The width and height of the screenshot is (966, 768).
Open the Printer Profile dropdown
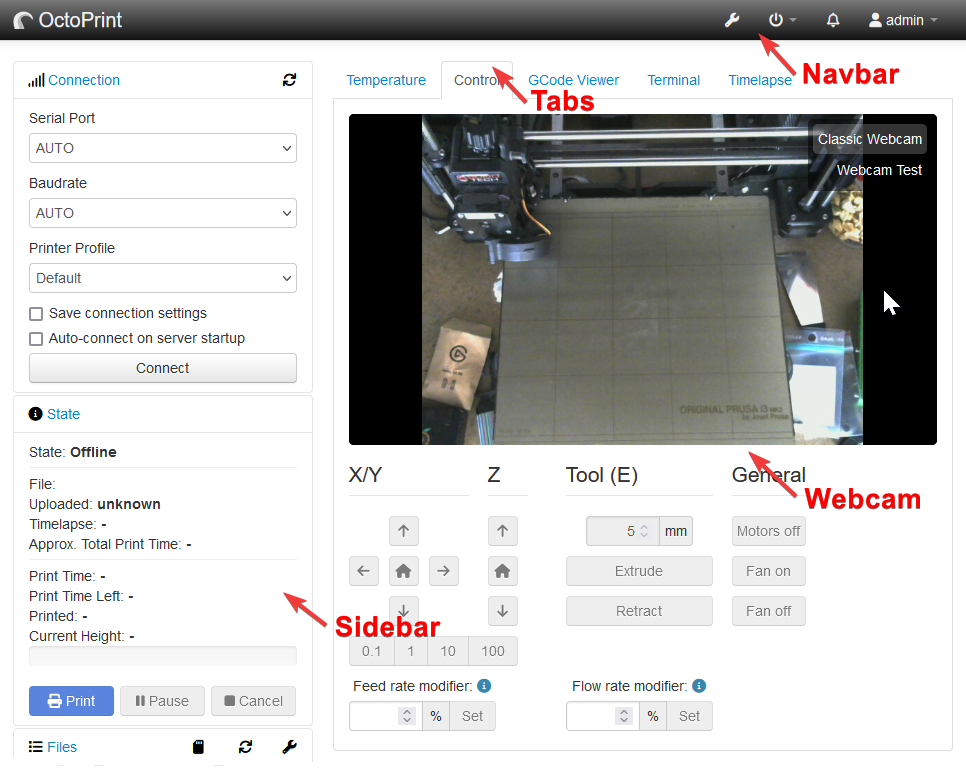click(163, 278)
